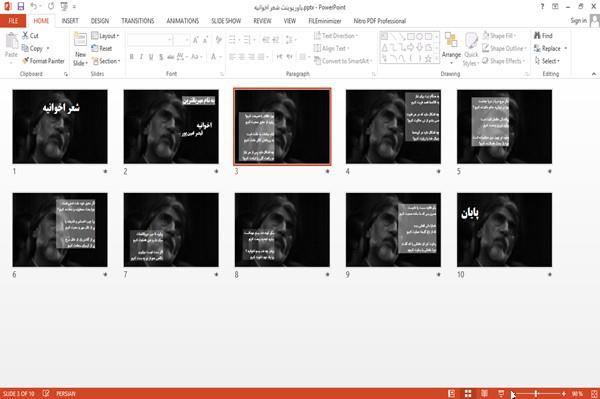Open the REVIEW tab
600x399 pixels.
(262, 21)
